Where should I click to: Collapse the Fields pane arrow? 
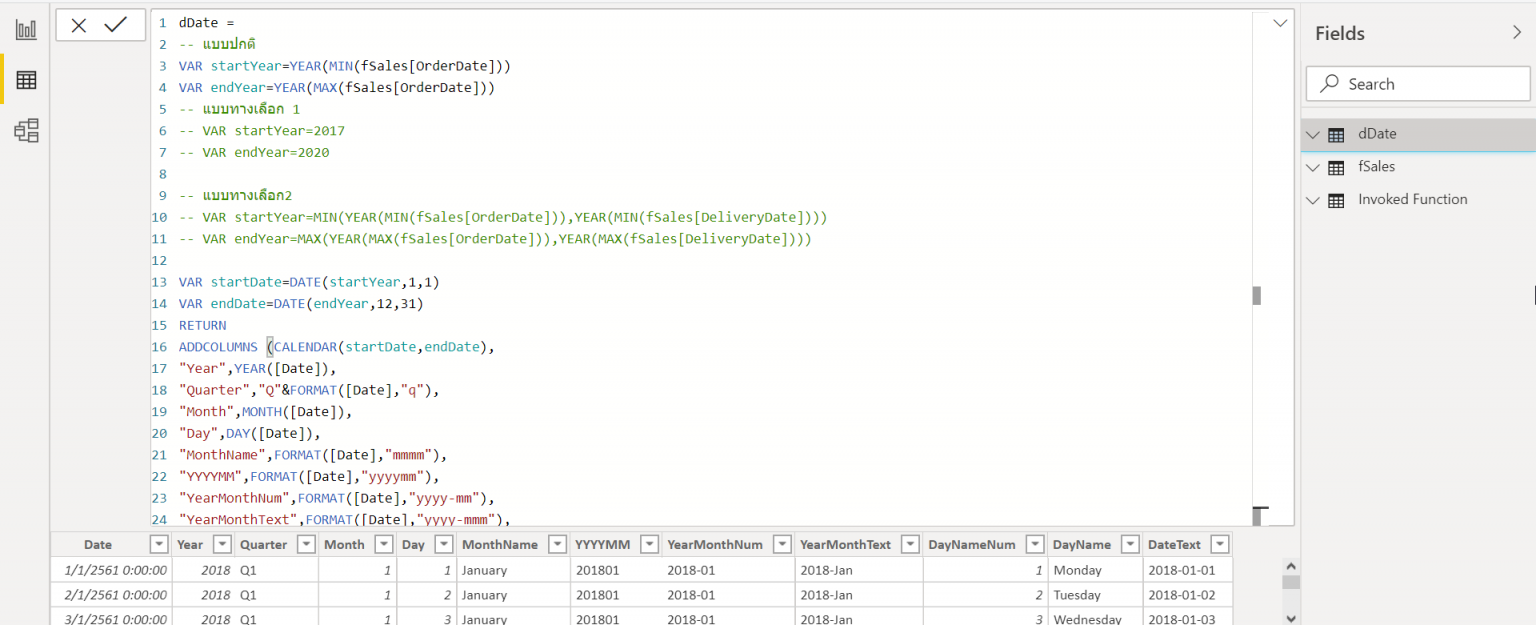(x=1517, y=33)
